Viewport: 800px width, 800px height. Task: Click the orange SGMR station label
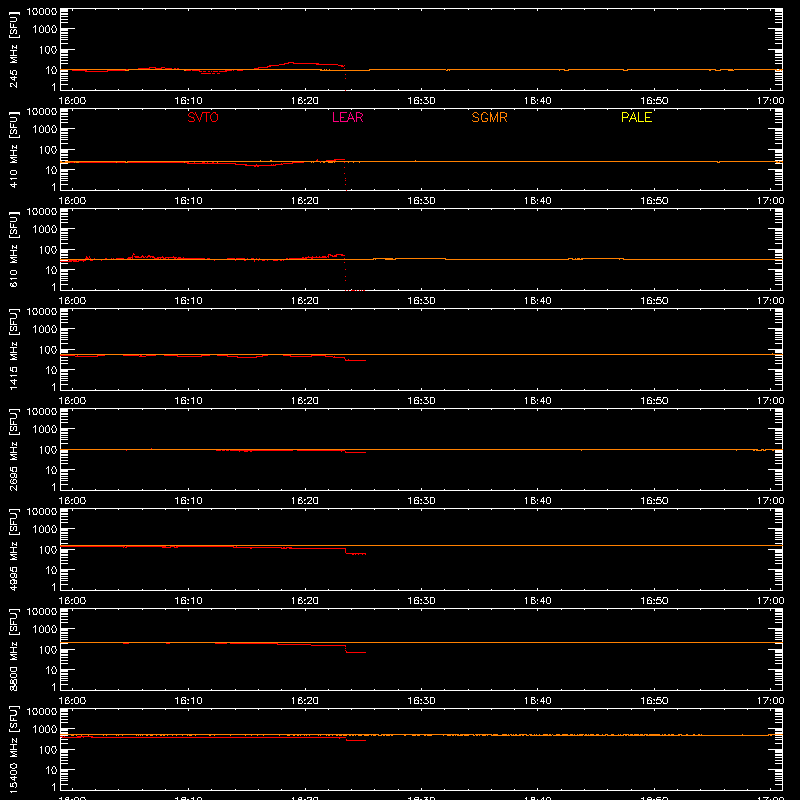pos(489,117)
